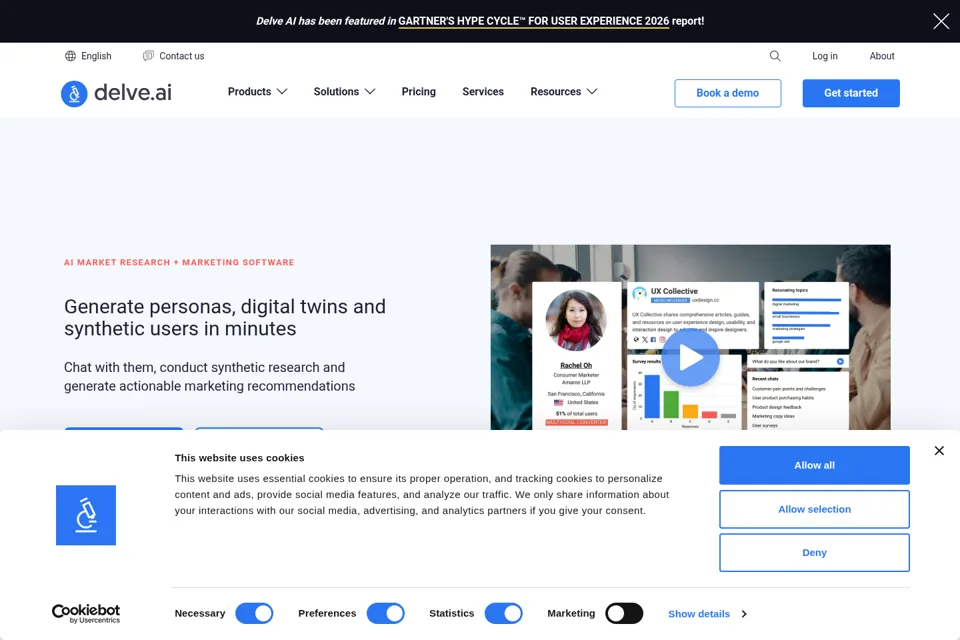The image size is (960, 640).
Task: Click the heading 'Generate personas, digital twins'
Action: [x=225, y=317]
